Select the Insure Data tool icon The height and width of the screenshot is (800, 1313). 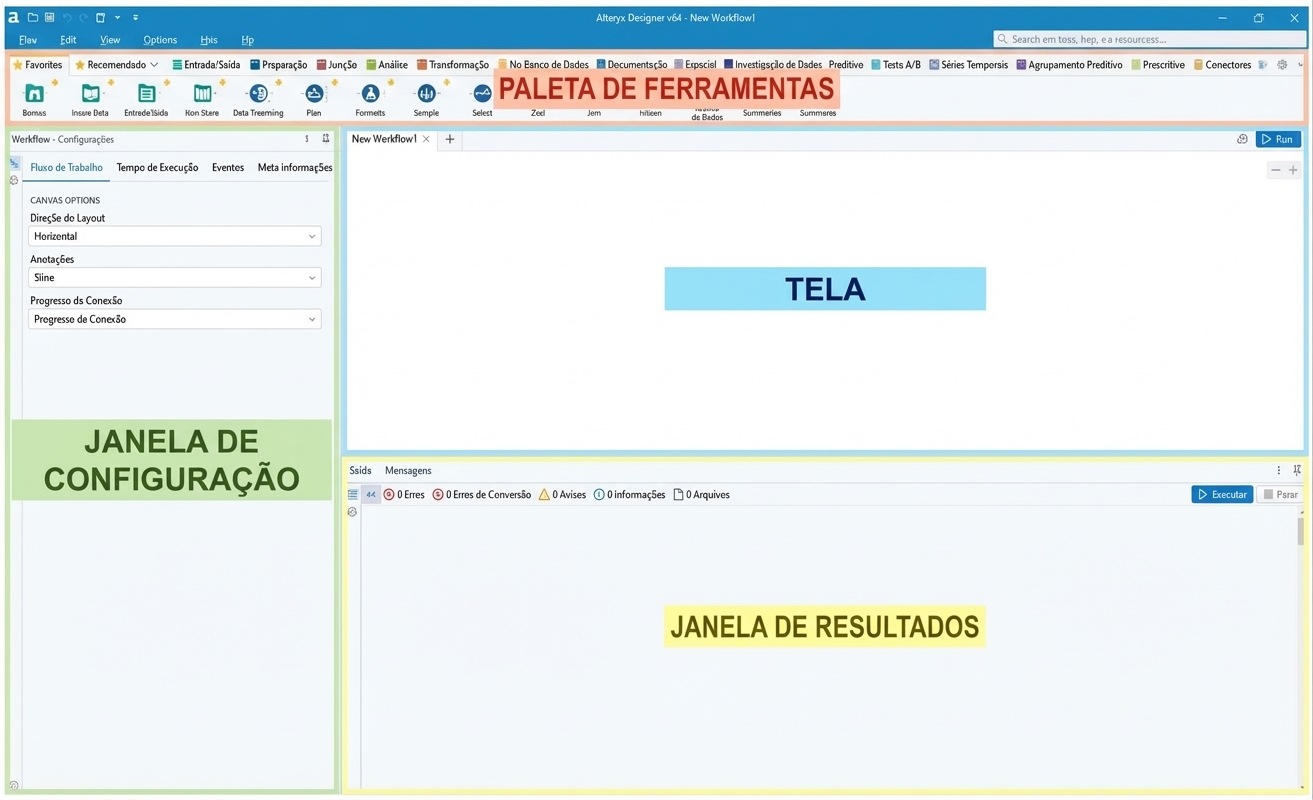coord(90,93)
